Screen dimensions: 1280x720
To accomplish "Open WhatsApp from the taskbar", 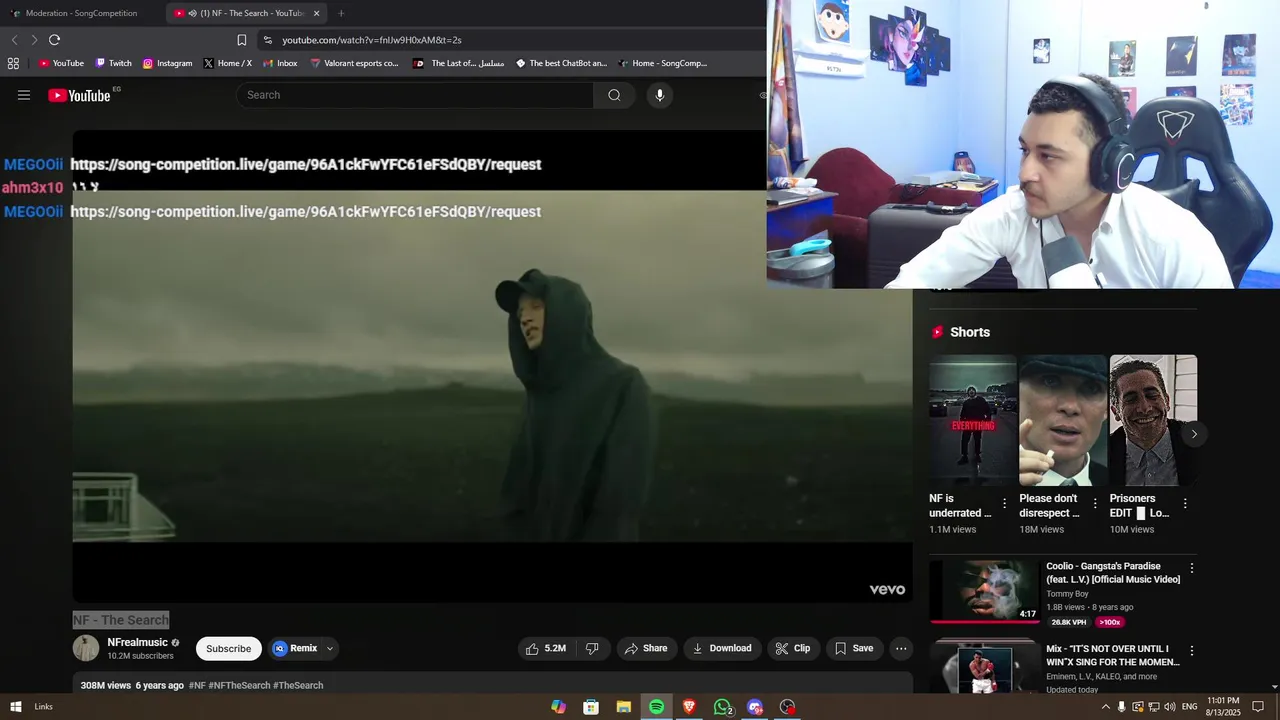I will coord(722,707).
